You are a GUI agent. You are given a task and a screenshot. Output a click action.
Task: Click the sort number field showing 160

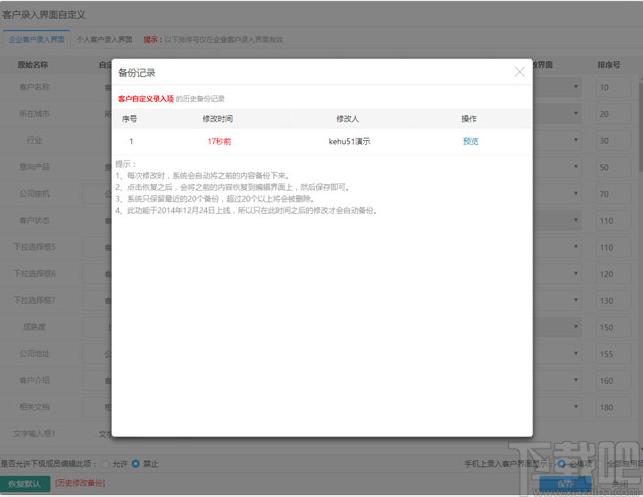[x=612, y=381]
